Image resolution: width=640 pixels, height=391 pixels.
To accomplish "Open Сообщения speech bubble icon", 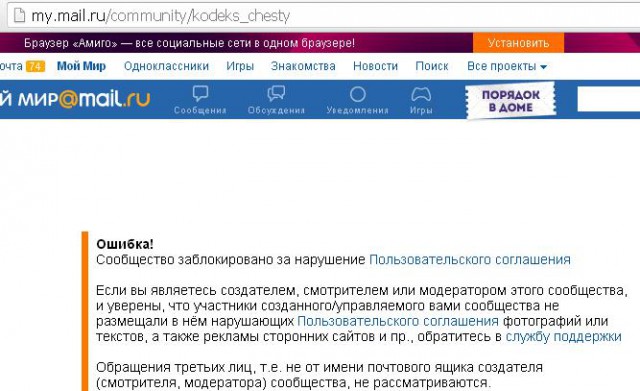I will (x=200, y=93).
